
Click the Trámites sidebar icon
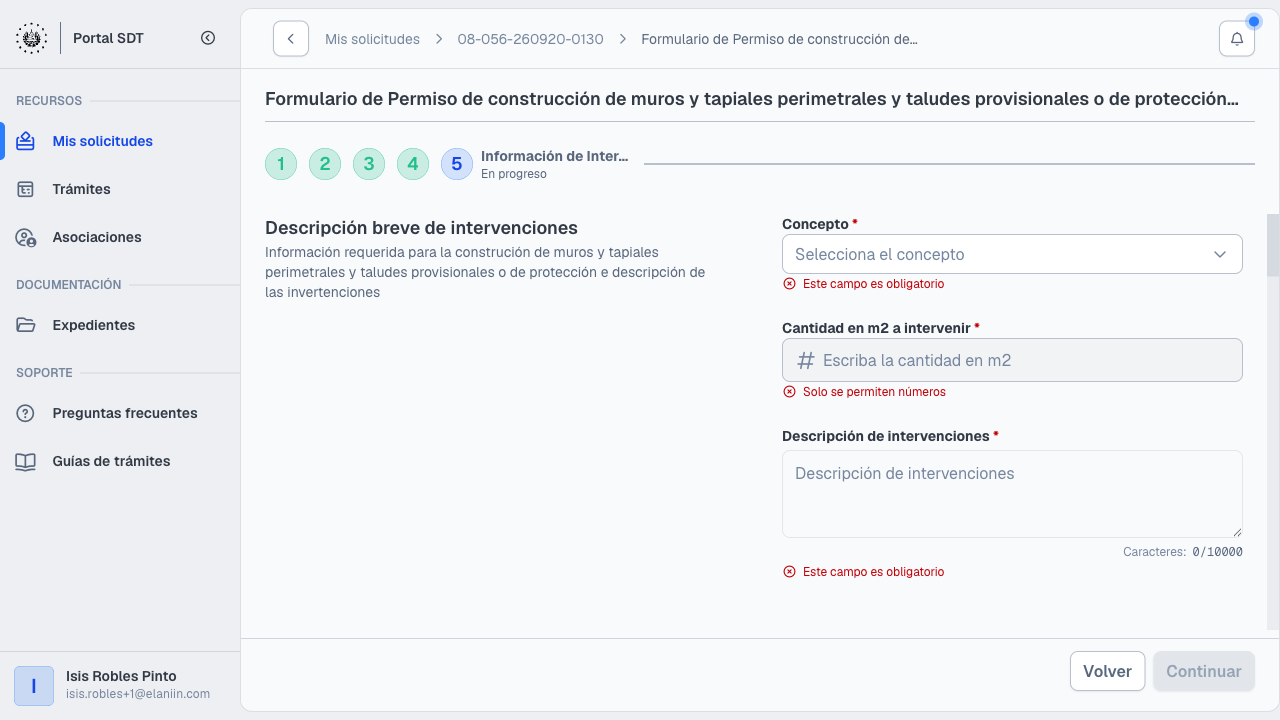click(26, 189)
